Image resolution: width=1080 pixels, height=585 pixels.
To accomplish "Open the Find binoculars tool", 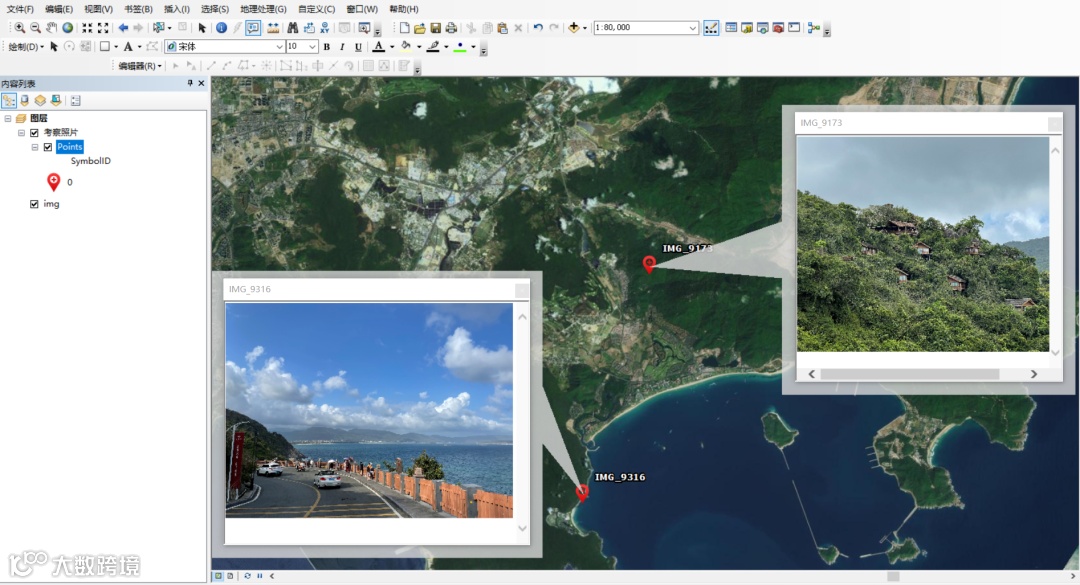I will [x=293, y=28].
